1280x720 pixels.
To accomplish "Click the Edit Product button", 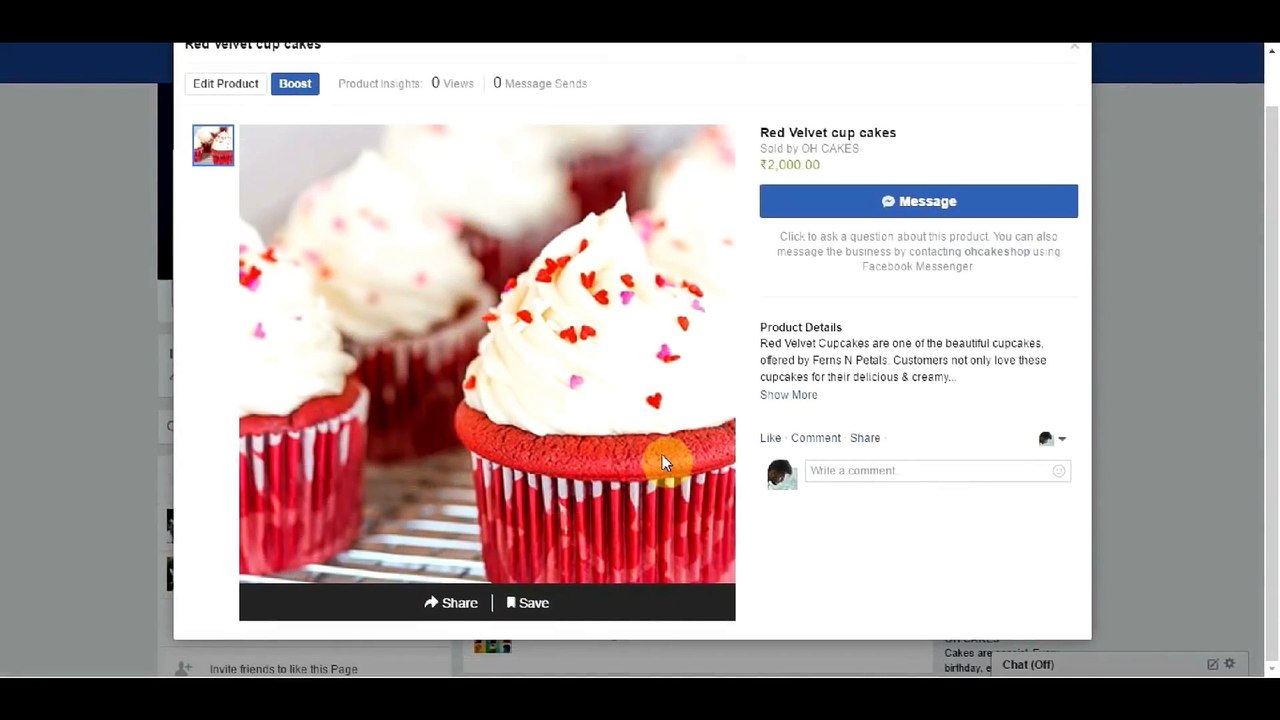I will click(226, 84).
